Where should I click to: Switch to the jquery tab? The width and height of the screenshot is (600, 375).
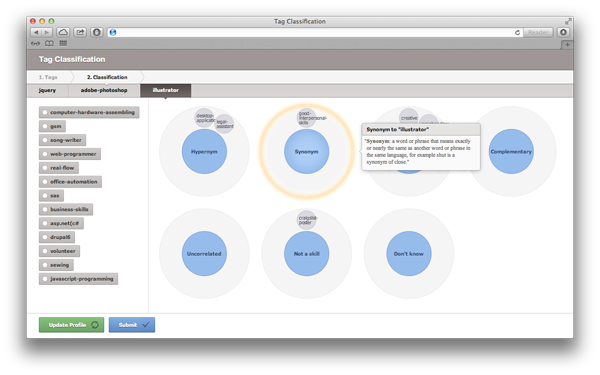pos(47,90)
